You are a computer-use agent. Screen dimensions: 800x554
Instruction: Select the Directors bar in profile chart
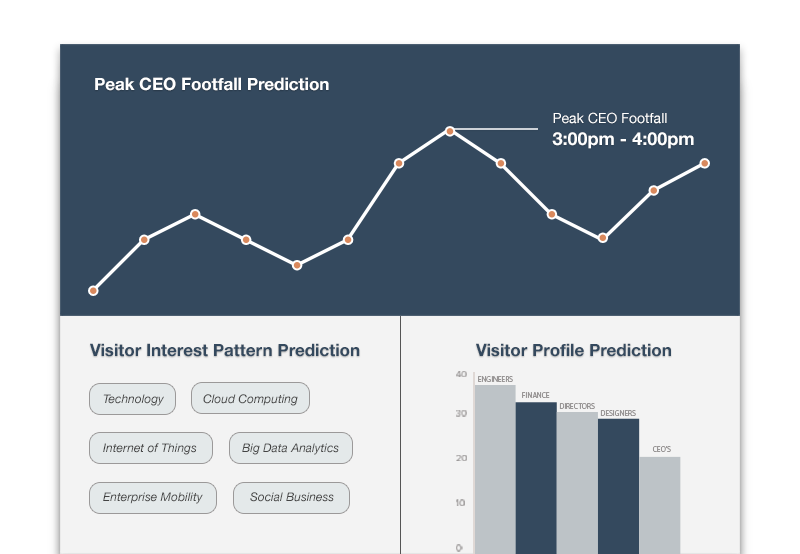577,483
